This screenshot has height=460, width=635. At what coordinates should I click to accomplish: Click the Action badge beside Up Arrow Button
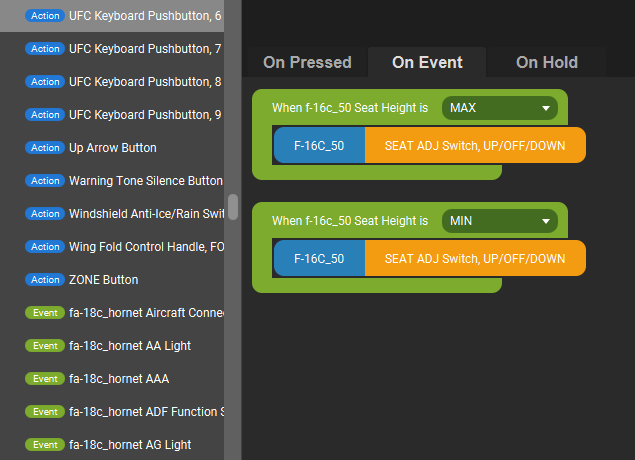coord(45,148)
